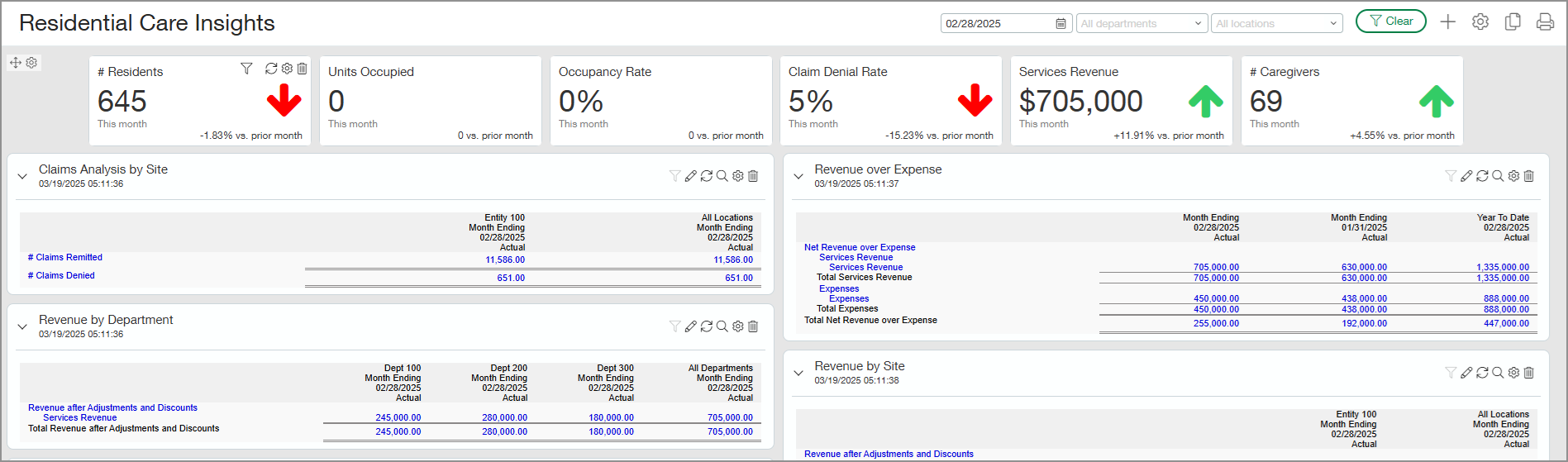Filter the # Residents card
1568x462 pixels.
(x=246, y=69)
